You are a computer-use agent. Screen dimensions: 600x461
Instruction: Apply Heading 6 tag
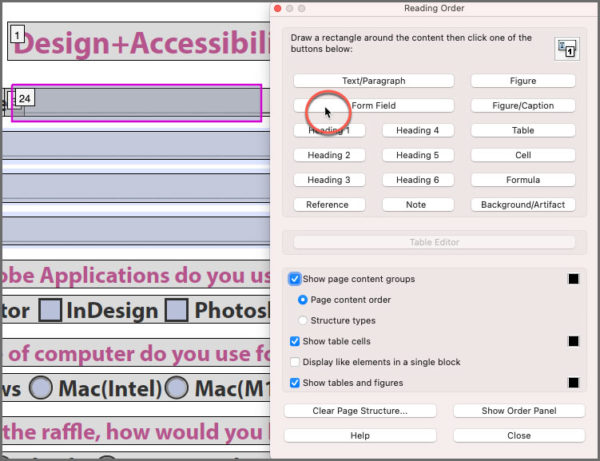pyautogui.click(x=418, y=180)
